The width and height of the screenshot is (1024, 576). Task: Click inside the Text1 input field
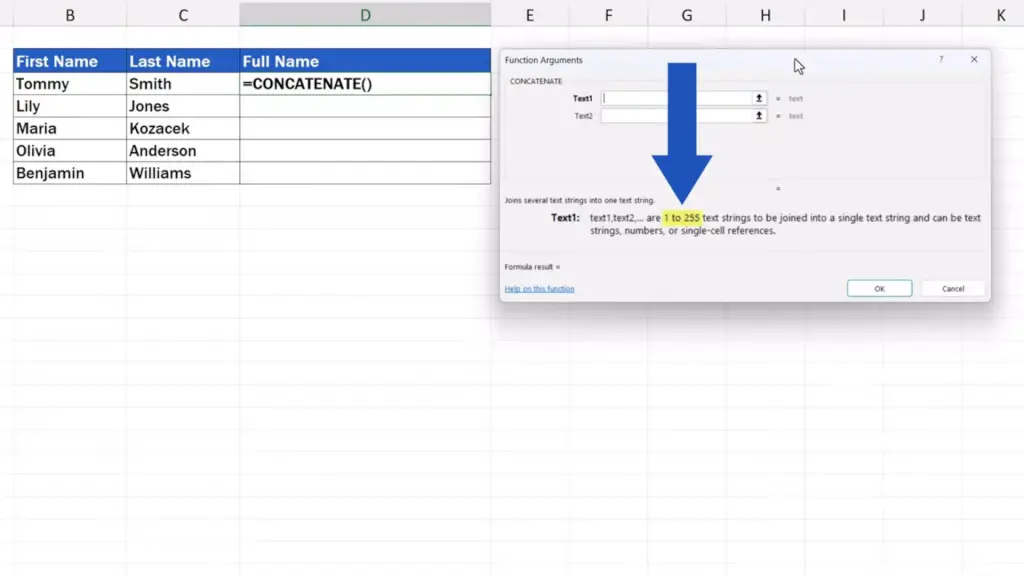[676, 98]
